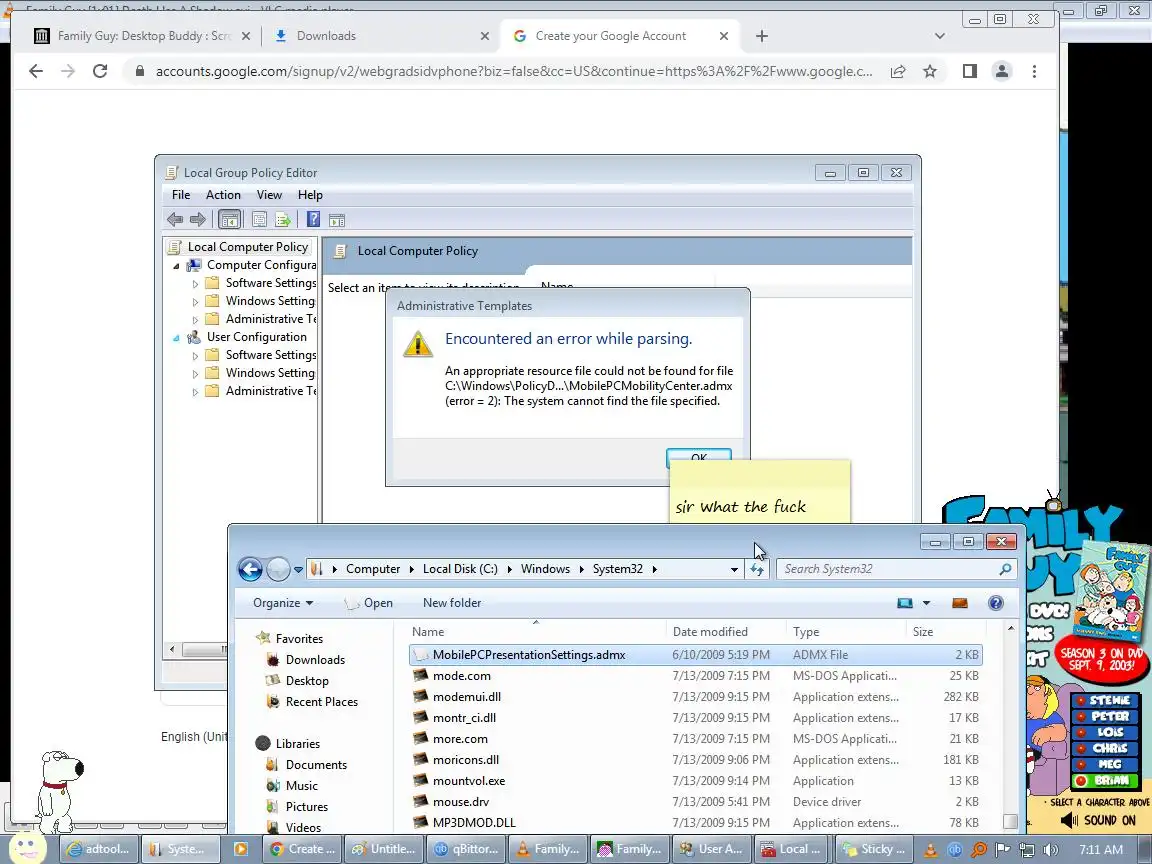Open Explorer view options dropdown arrow
Image resolution: width=1152 pixels, height=864 pixels.
pyautogui.click(x=926, y=603)
